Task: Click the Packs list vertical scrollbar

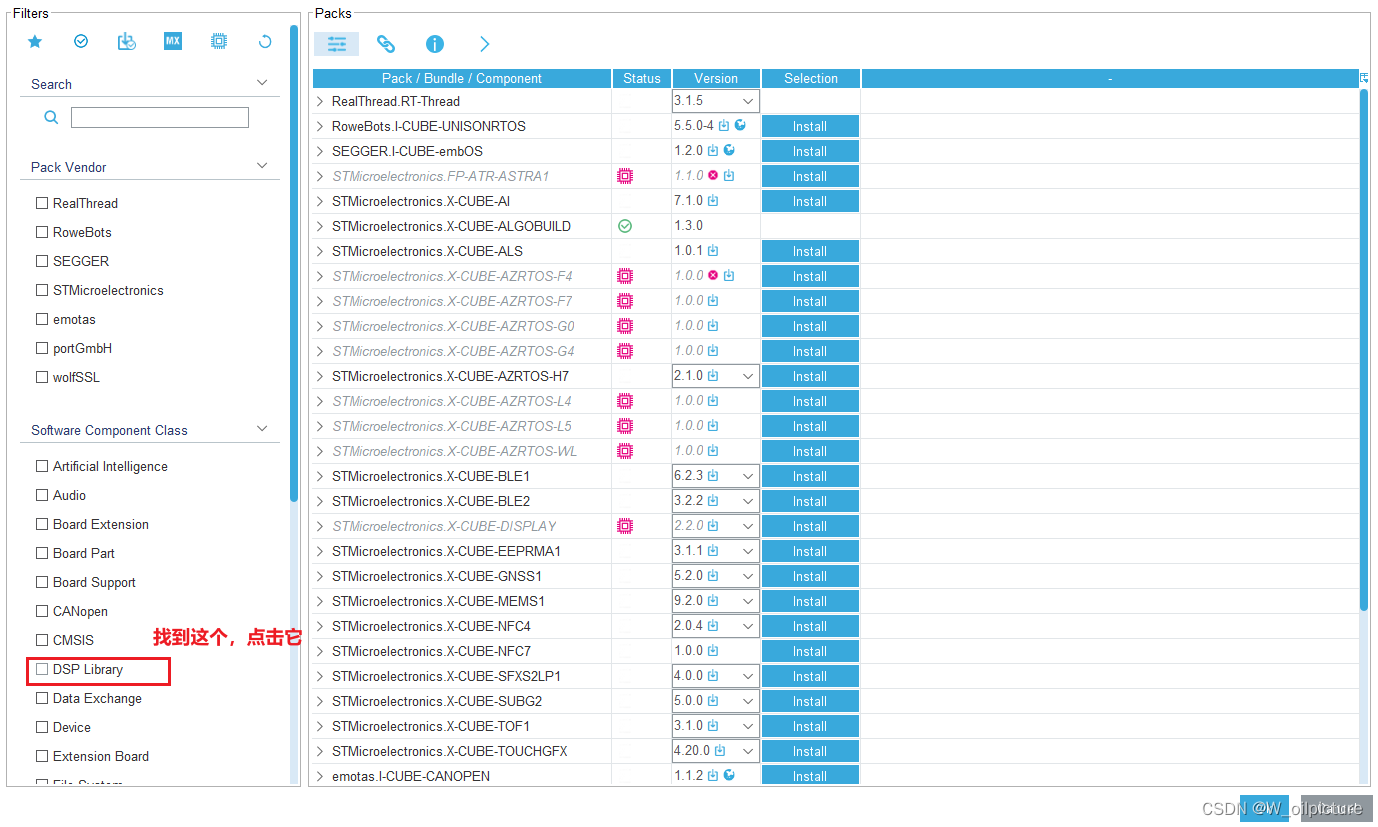Action: [1364, 350]
